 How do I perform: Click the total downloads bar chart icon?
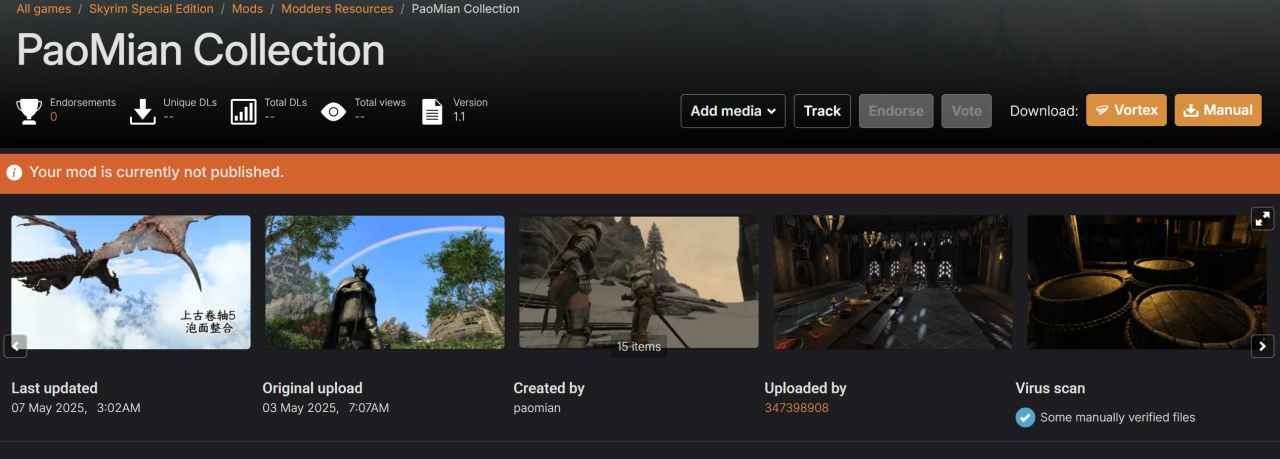click(x=243, y=111)
